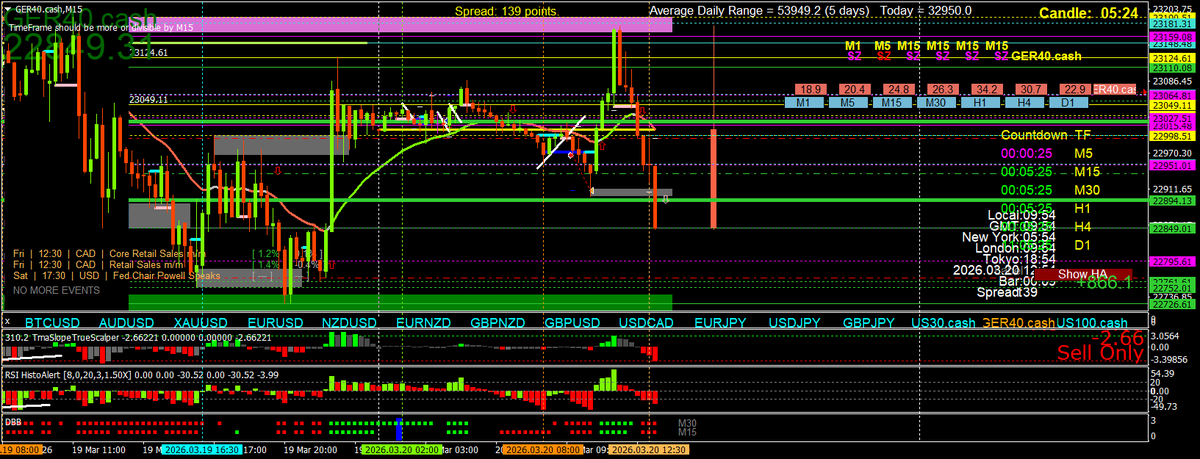
Task: Select the 2026.03.19 16:30 time marker
Action: pos(202,451)
